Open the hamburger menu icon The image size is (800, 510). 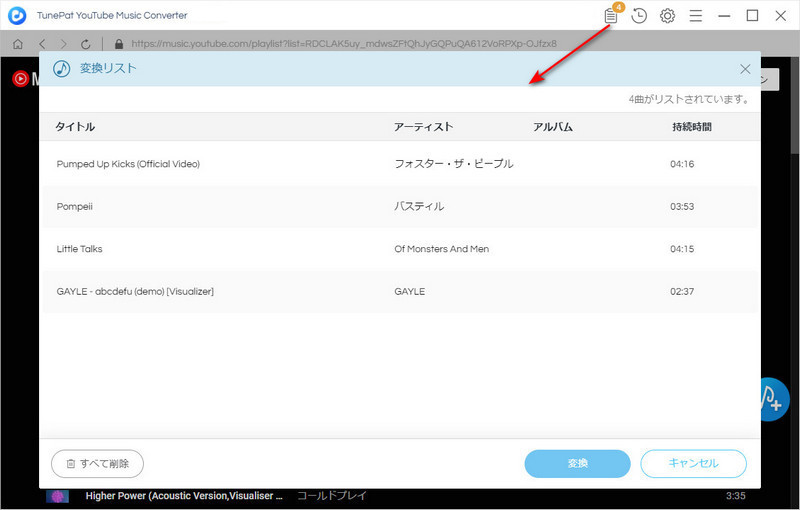click(696, 16)
